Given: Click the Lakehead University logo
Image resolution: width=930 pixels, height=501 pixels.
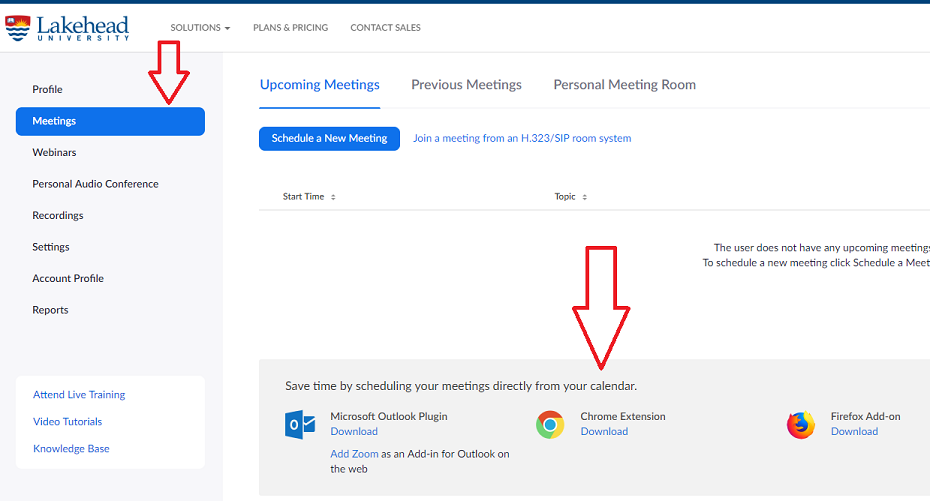Looking at the screenshot, I should pyautogui.click(x=68, y=27).
